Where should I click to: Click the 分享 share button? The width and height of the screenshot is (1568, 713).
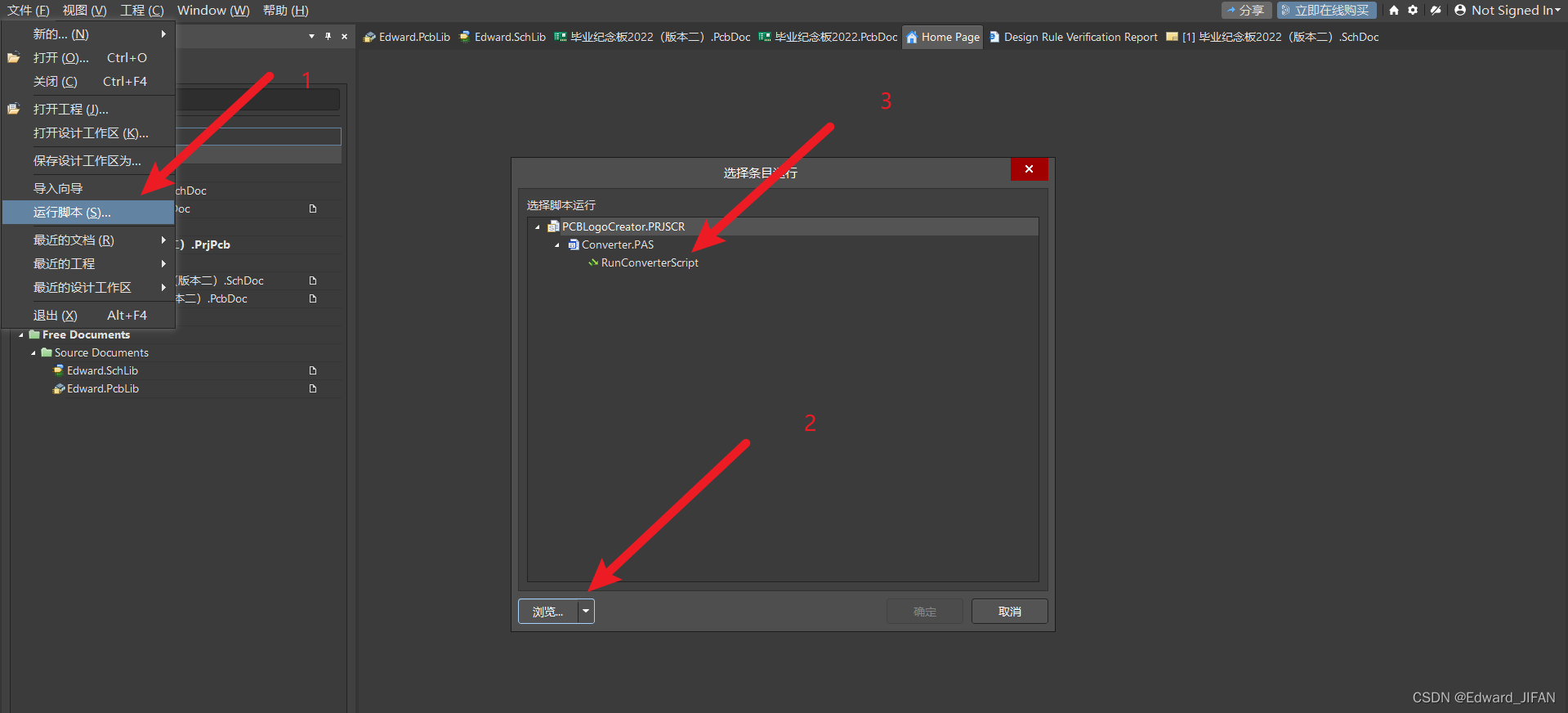1246,11
